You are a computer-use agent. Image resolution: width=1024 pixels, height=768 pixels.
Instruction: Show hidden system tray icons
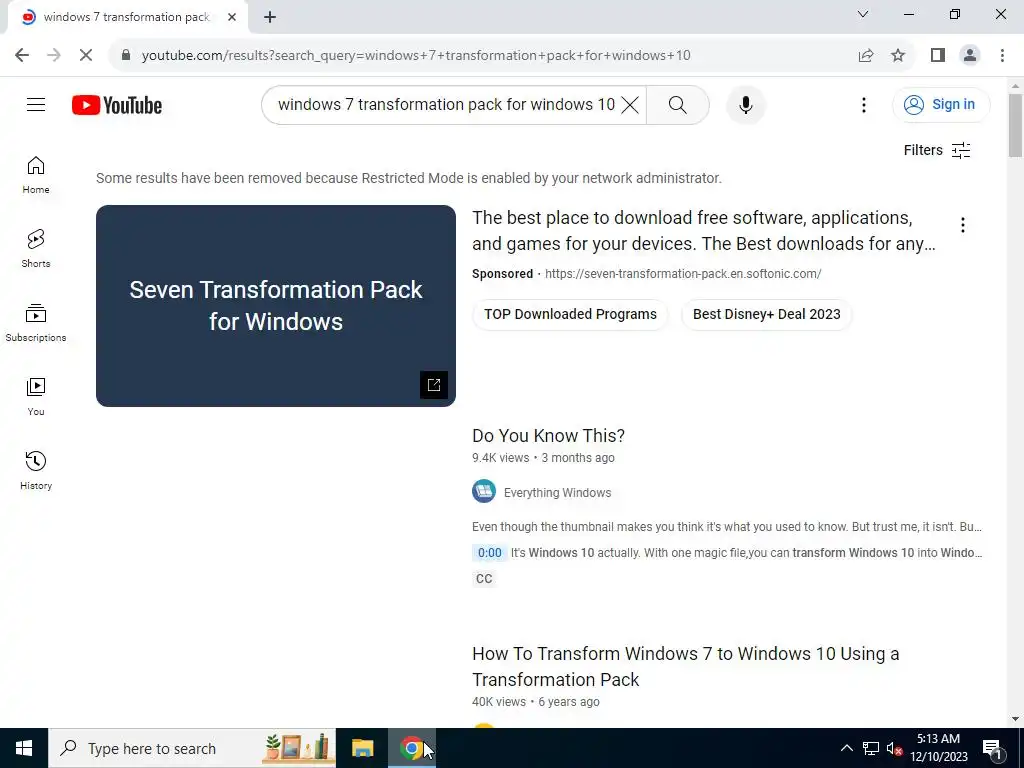coord(846,748)
